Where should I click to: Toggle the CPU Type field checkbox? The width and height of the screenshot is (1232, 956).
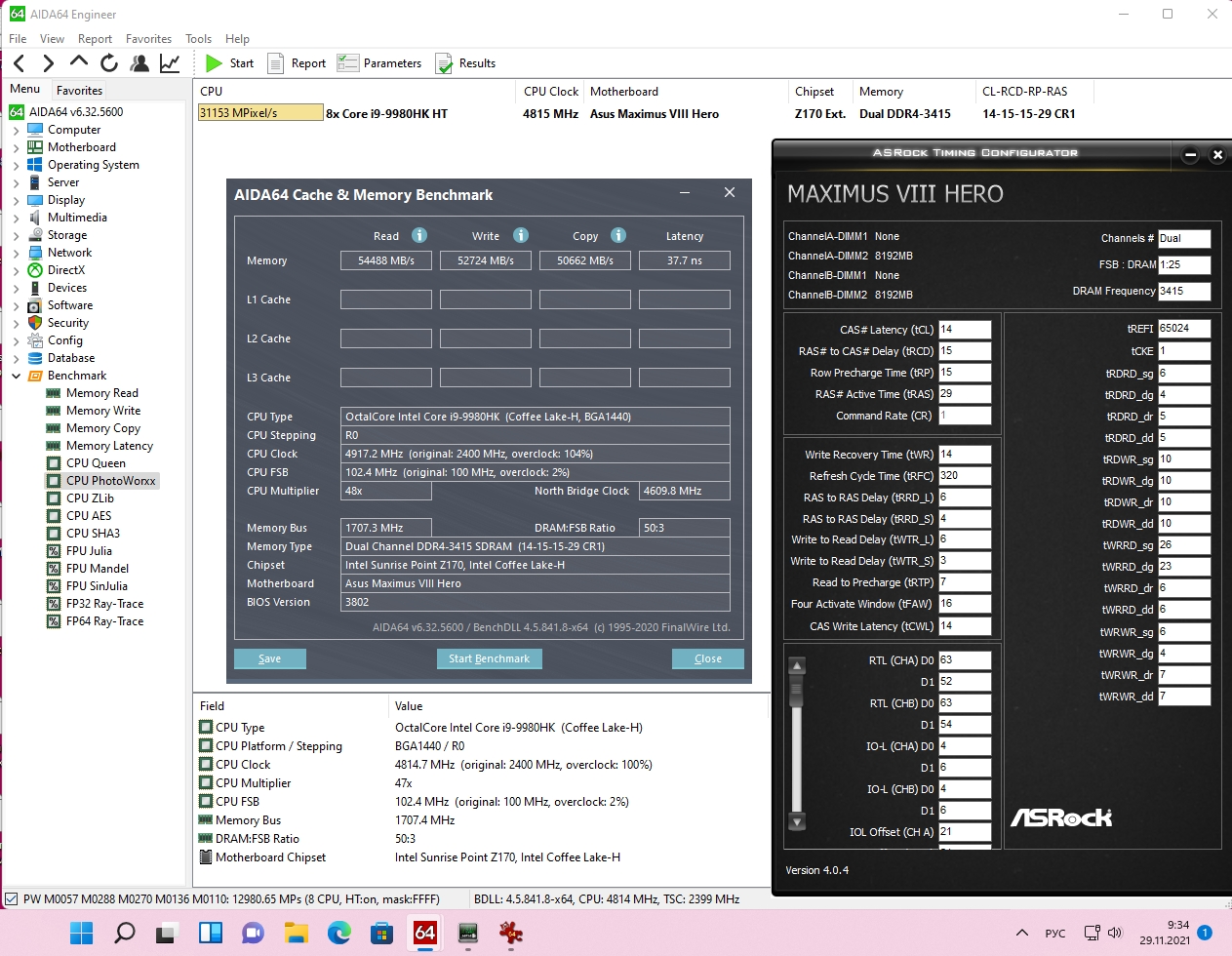[x=206, y=727]
